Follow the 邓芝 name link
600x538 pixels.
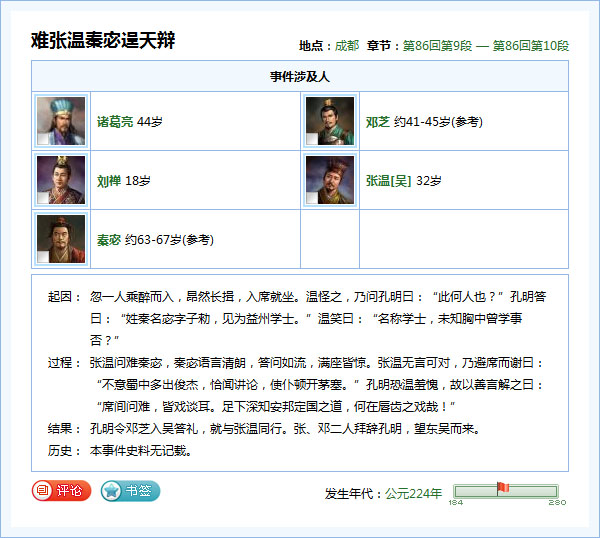click(377, 122)
